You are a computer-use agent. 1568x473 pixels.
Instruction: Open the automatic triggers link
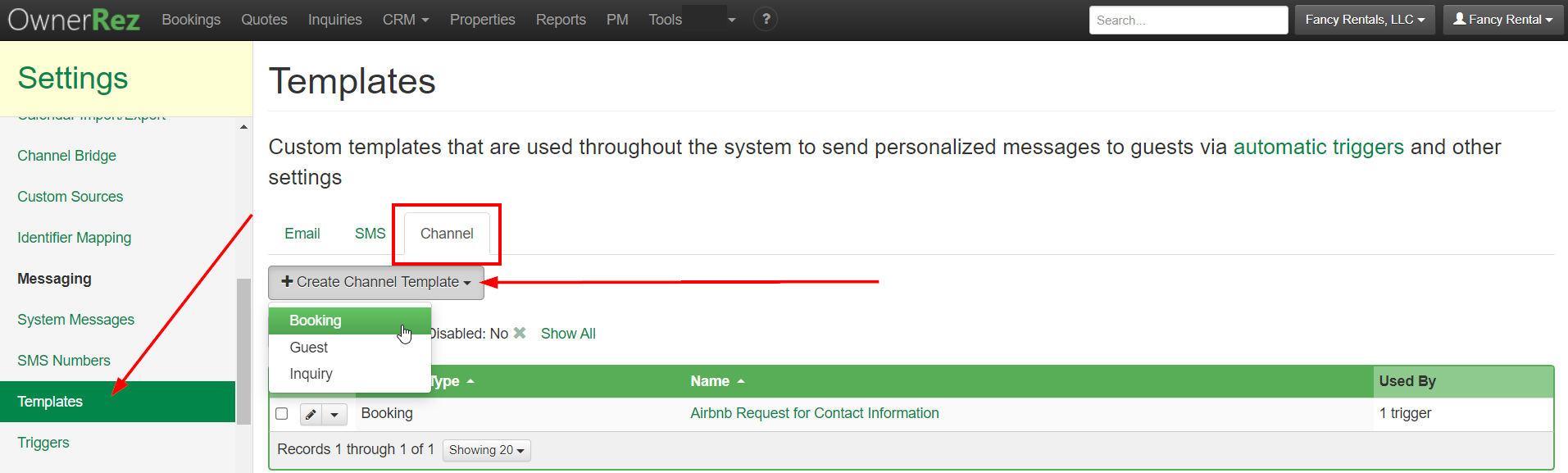coord(1318,147)
